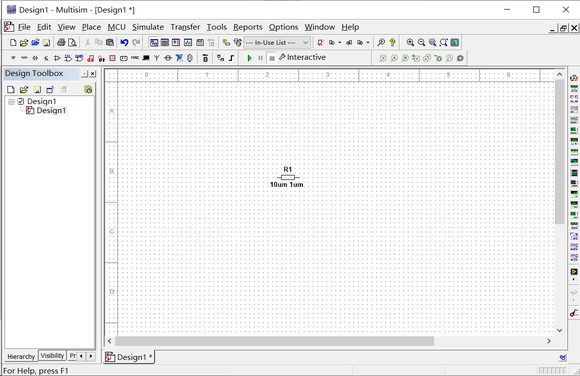Image resolution: width=580 pixels, height=376 pixels.
Task: Place an RF antenna component
Action: tap(157, 58)
